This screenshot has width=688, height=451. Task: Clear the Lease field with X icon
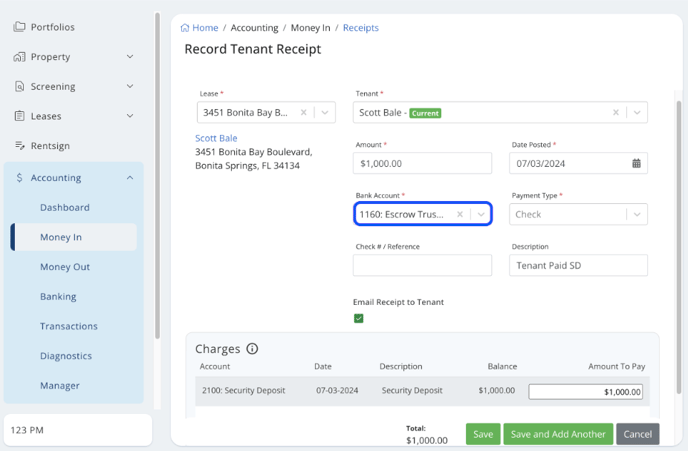point(304,113)
